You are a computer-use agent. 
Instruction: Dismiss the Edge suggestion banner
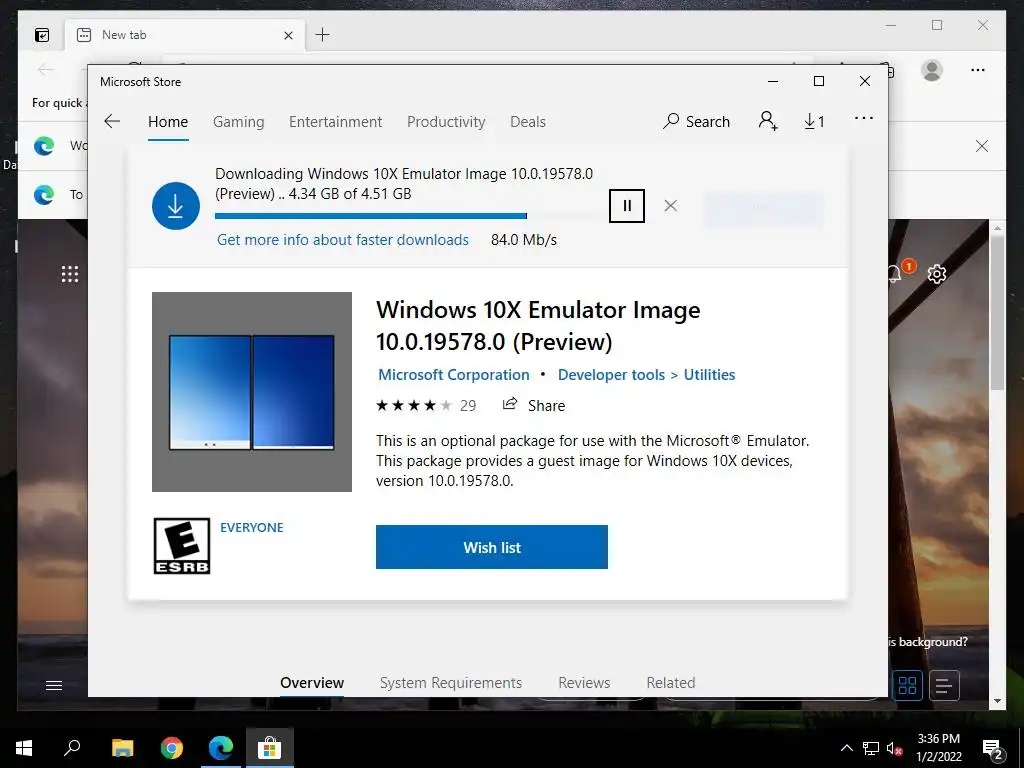tap(982, 146)
